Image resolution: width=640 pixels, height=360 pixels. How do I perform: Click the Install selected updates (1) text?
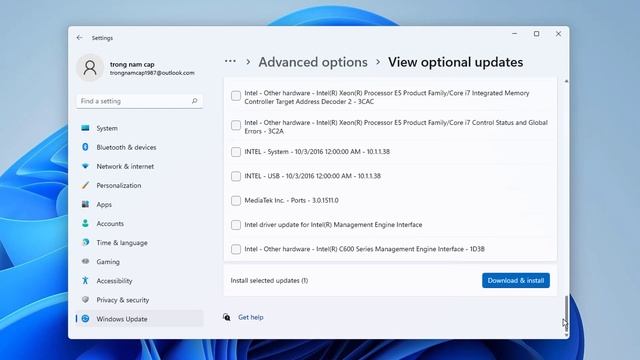(x=269, y=280)
